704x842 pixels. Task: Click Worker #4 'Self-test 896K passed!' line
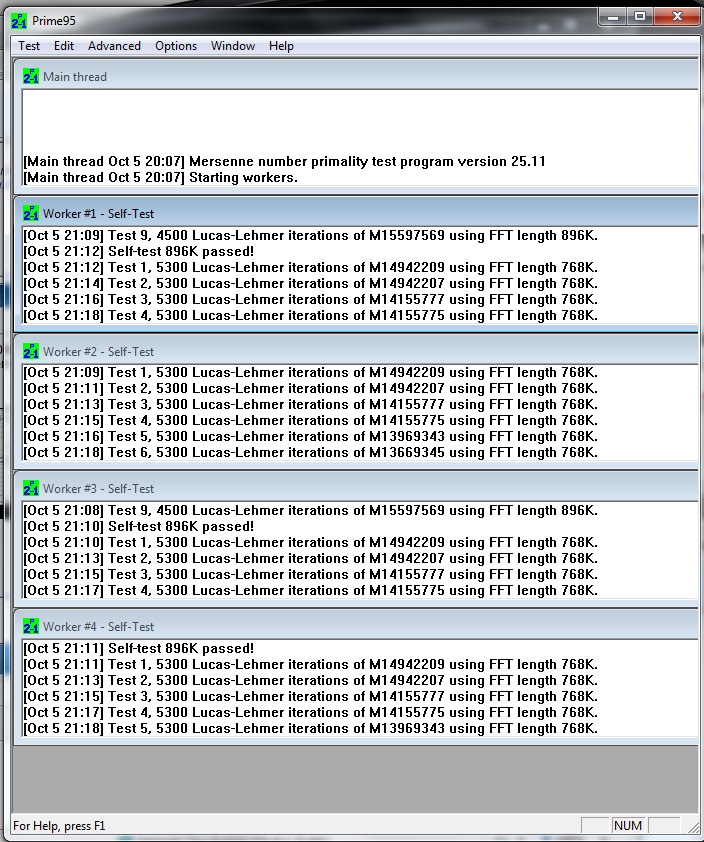coord(139,648)
